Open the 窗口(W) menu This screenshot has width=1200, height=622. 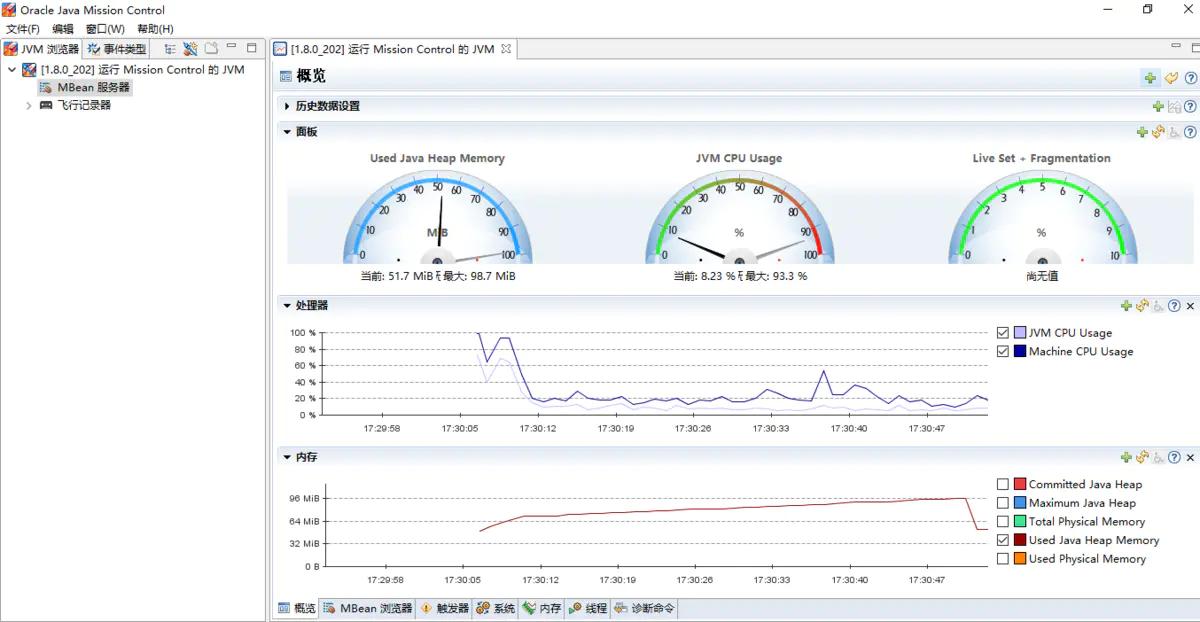click(x=105, y=29)
